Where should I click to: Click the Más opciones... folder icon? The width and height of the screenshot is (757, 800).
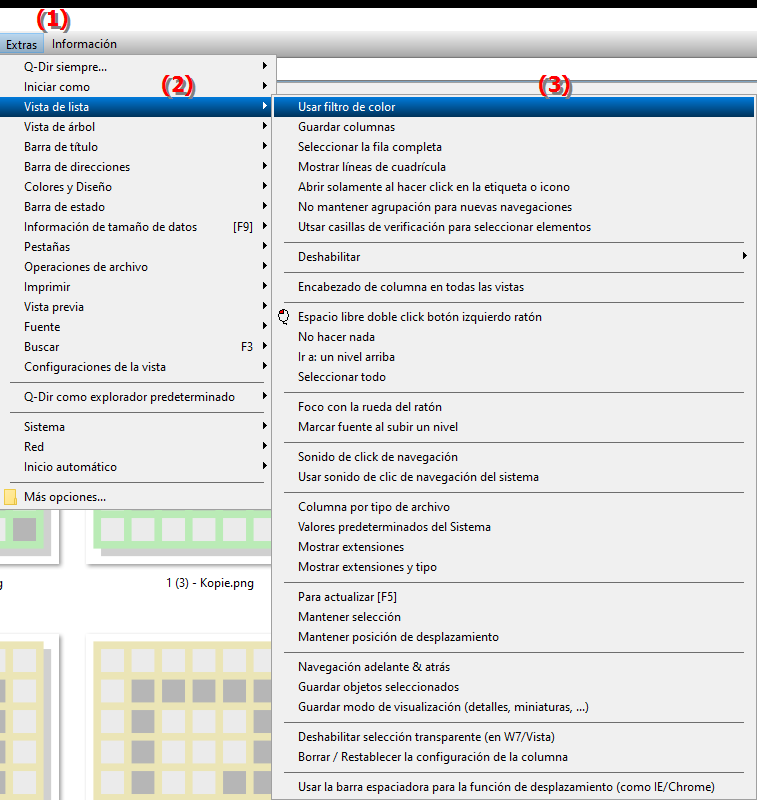10,497
